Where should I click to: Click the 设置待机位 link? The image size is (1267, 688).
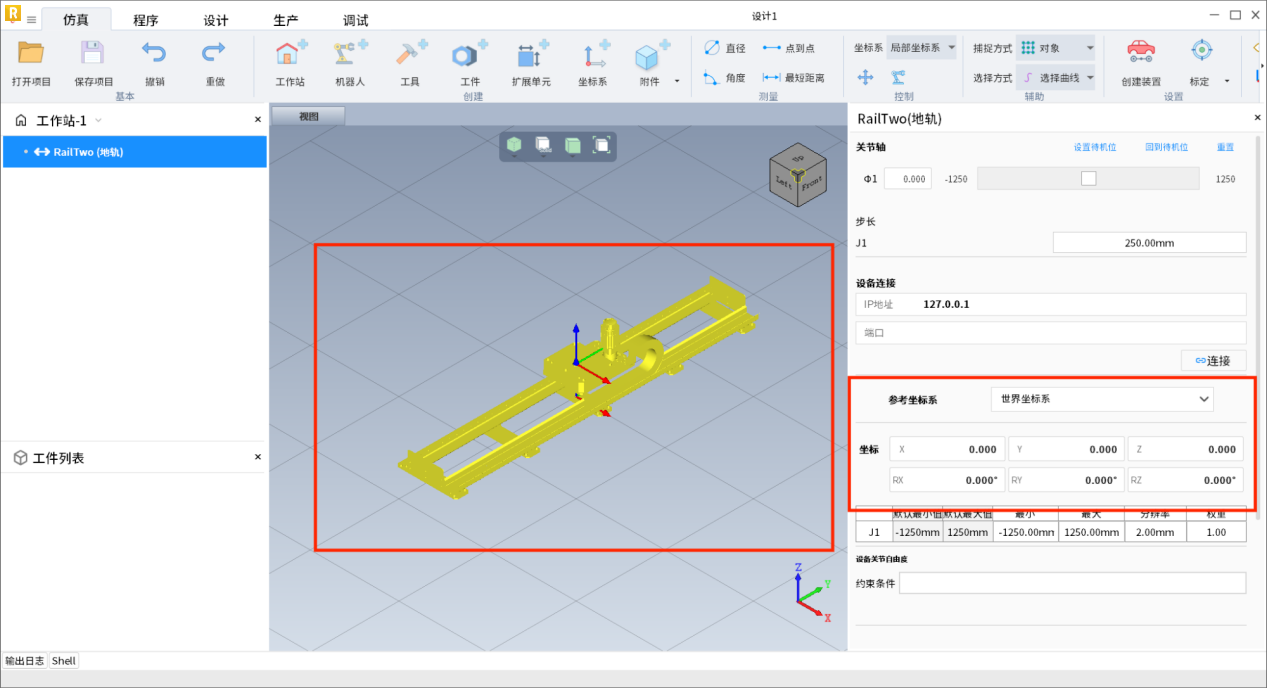[x=1094, y=147]
